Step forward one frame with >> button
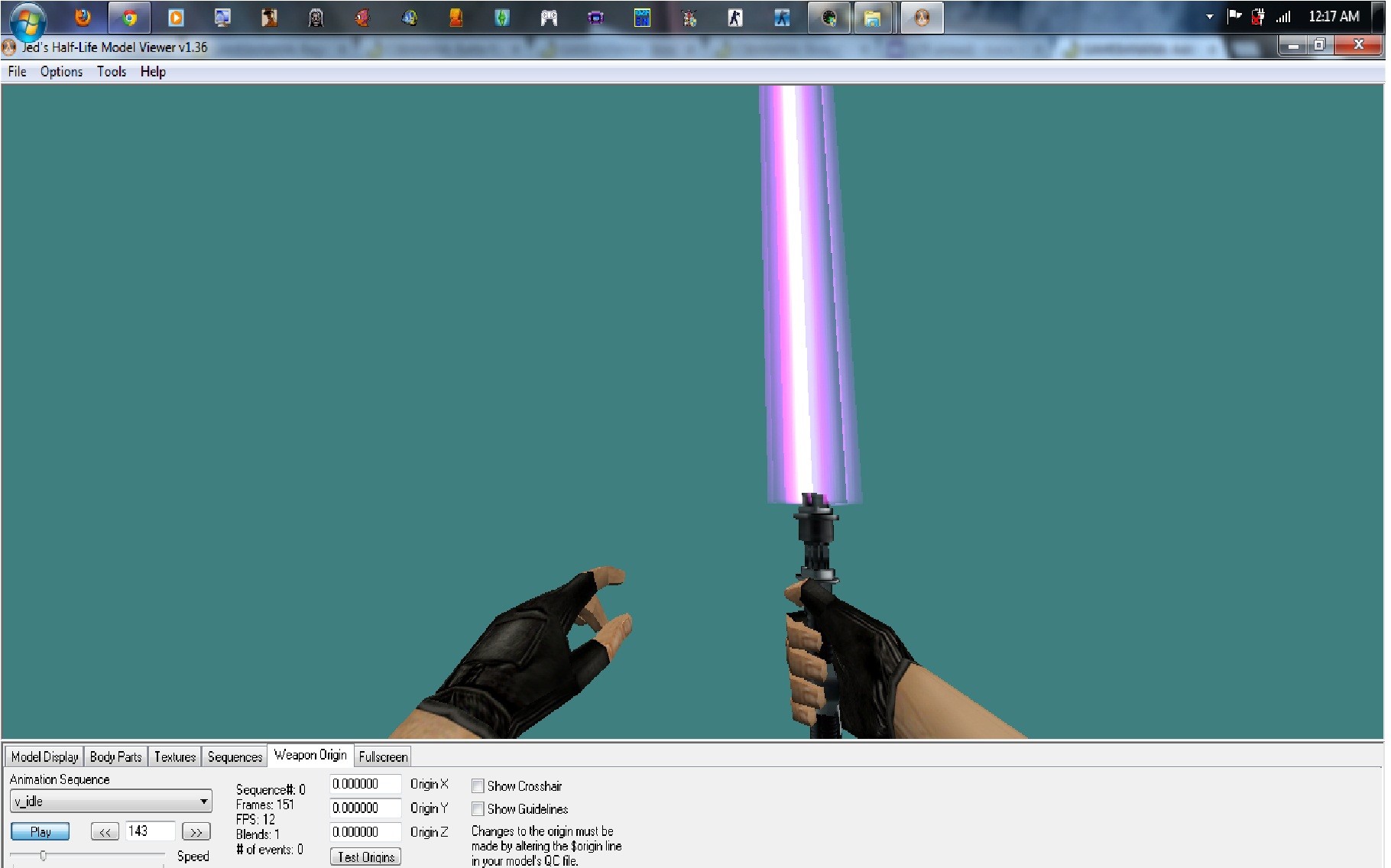The height and width of the screenshot is (868, 1391). click(x=196, y=831)
